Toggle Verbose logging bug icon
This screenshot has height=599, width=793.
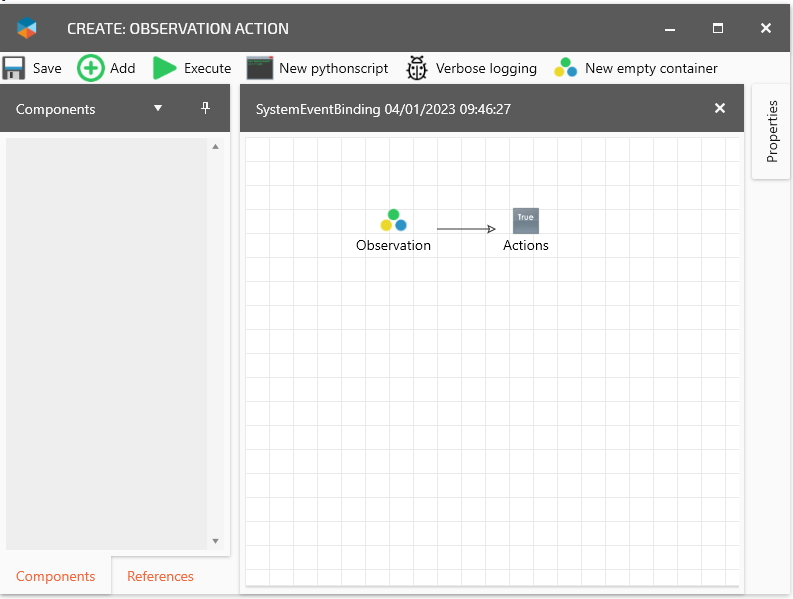coord(417,68)
